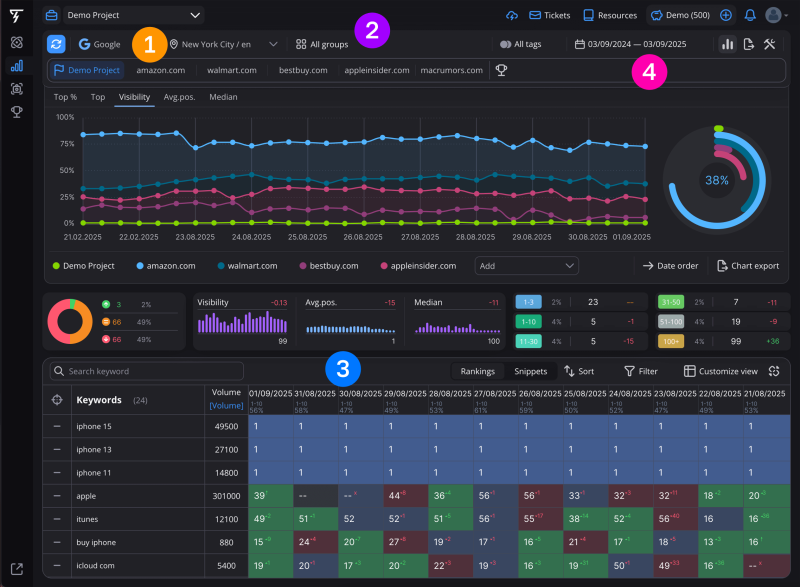Open the tools wrench settings icon
This screenshot has width=800, height=587.
770,44
